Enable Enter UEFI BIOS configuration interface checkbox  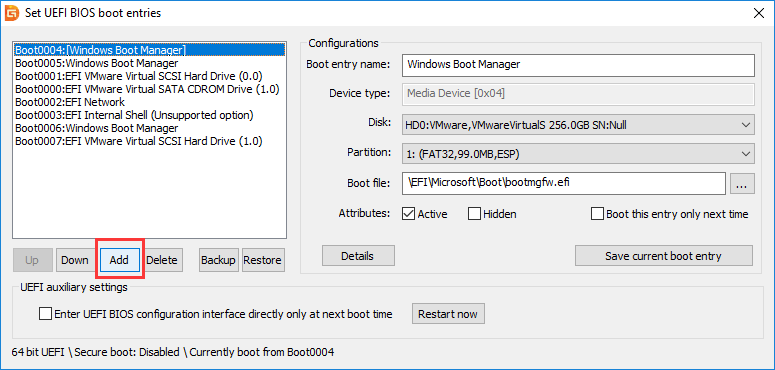click(45, 314)
